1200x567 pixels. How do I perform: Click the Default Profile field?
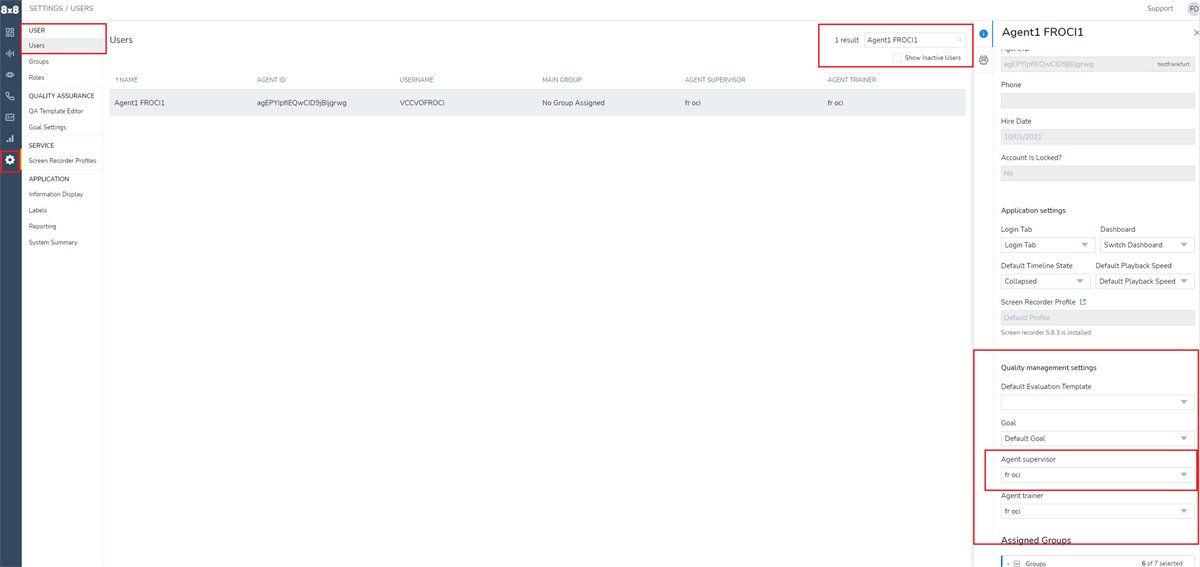(1098, 317)
